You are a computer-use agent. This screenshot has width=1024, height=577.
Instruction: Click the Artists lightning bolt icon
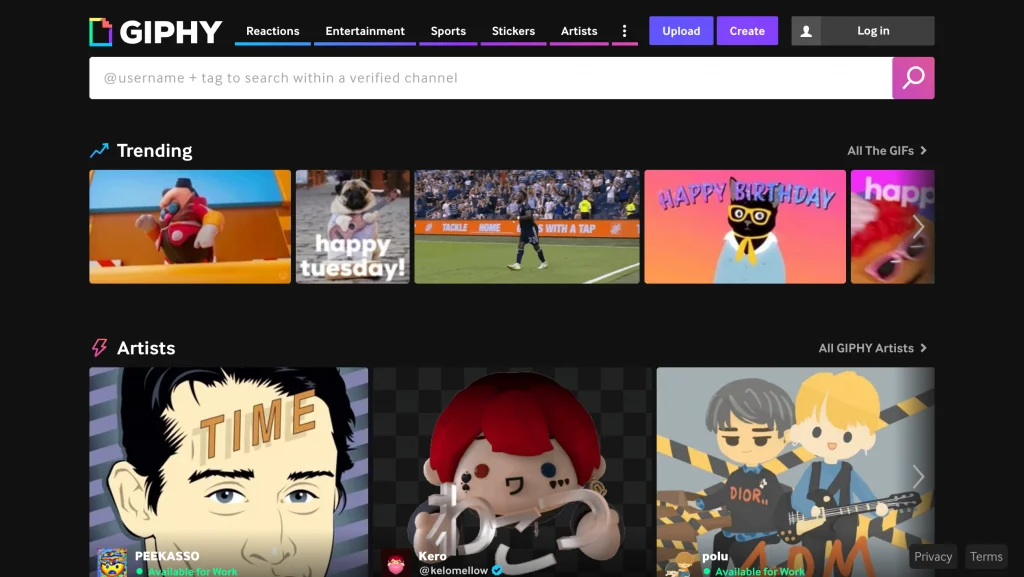tap(99, 347)
